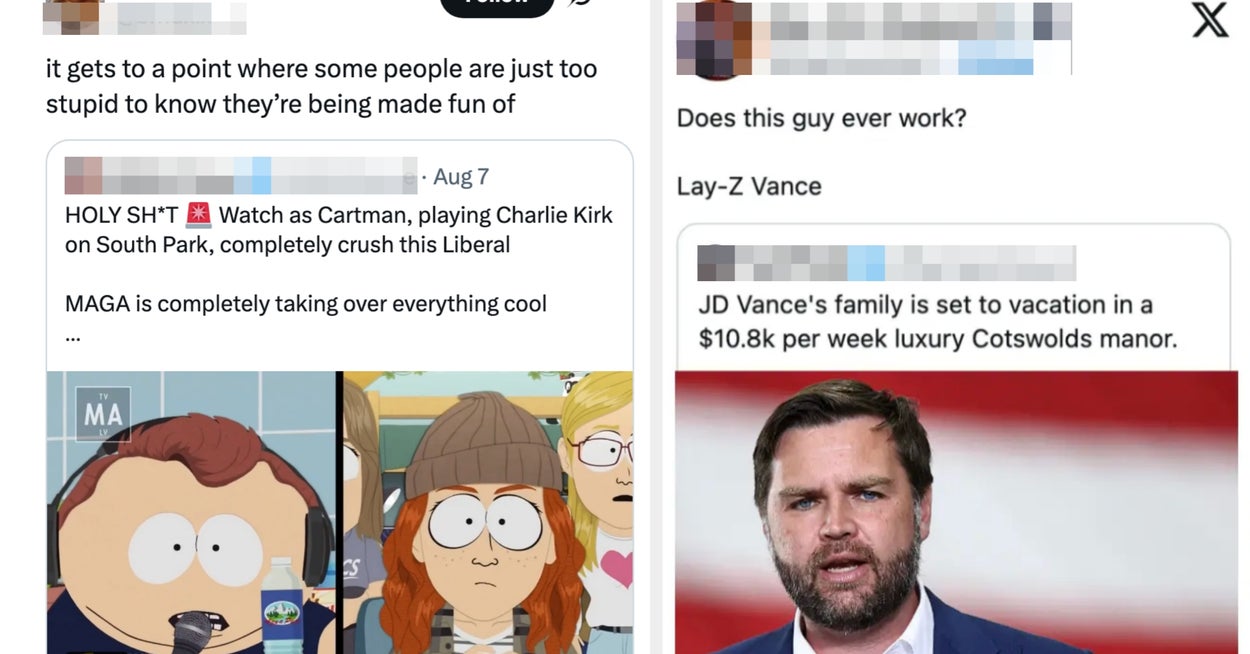1250x654 pixels.
Task: Click the 'Does this guy ever work?' text
Action: (x=821, y=118)
